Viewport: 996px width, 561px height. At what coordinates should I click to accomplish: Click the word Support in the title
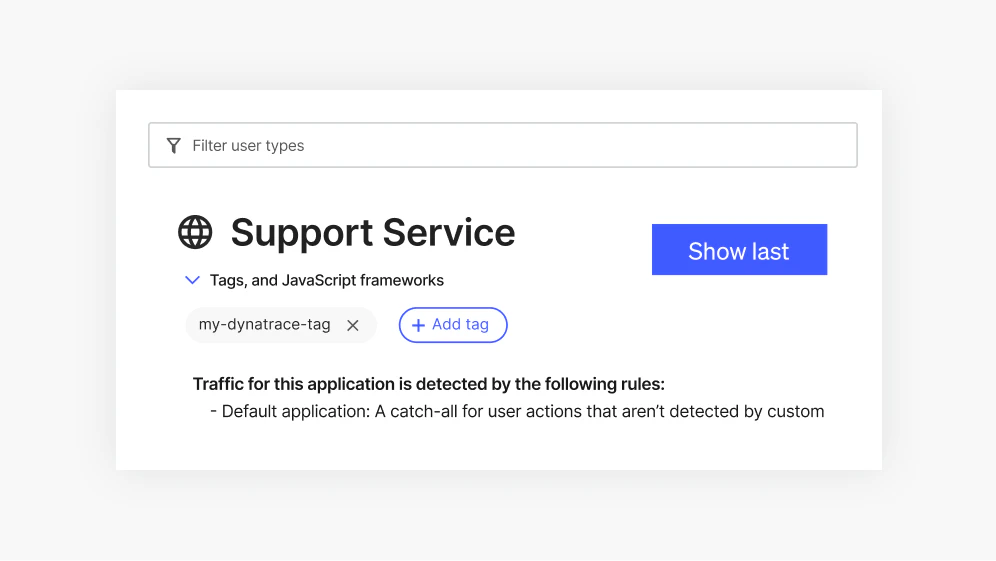click(301, 233)
